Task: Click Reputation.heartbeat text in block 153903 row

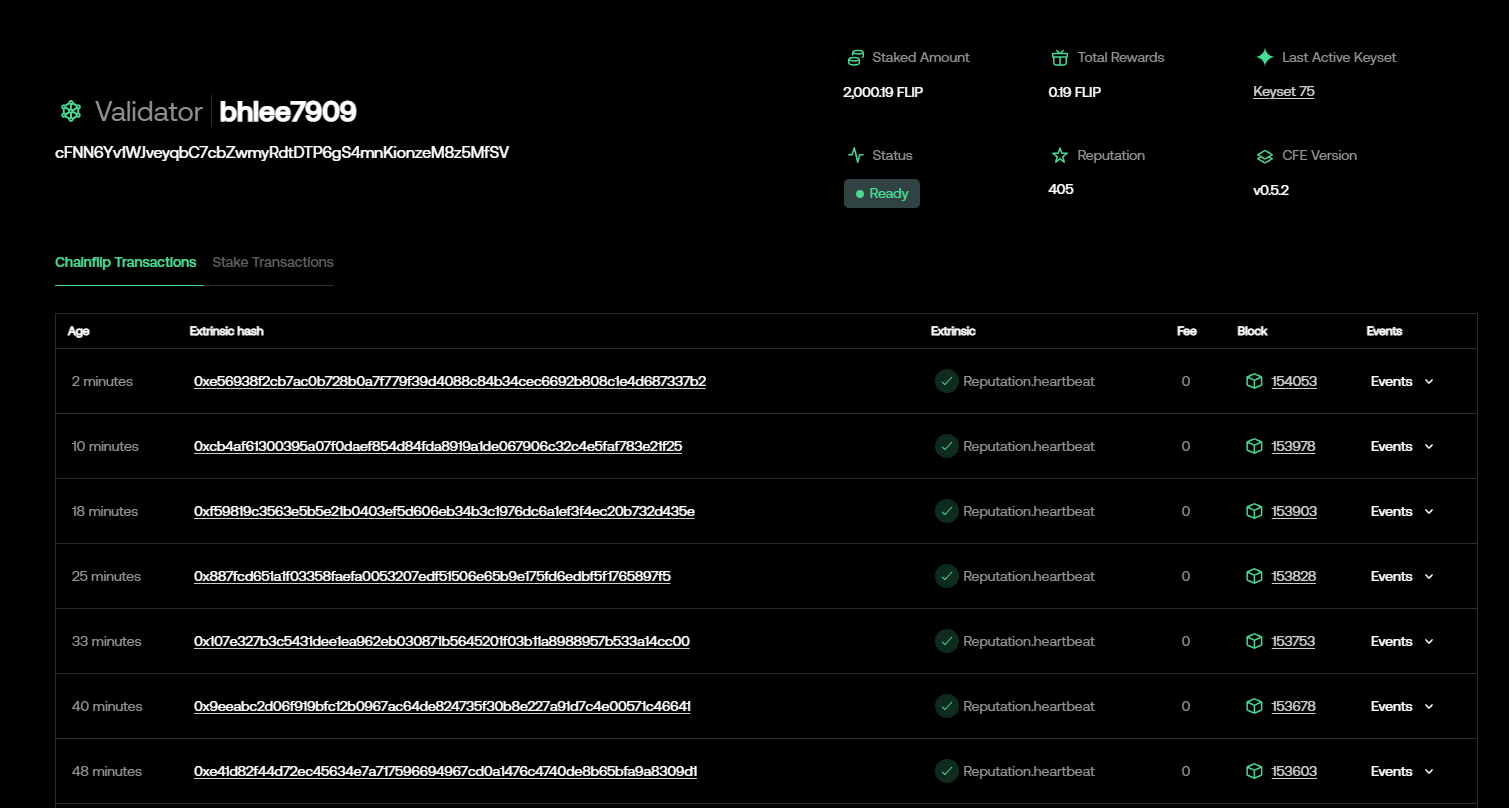Action: (1029, 511)
